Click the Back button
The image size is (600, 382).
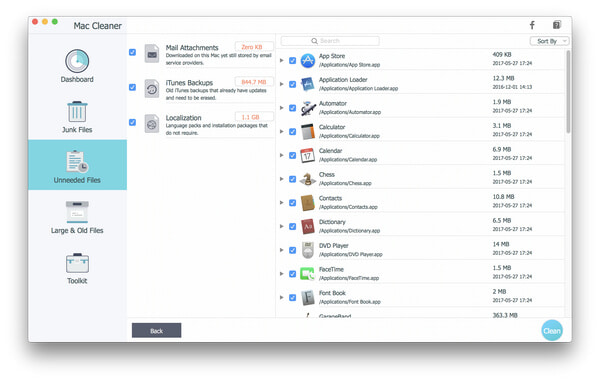[x=157, y=331]
